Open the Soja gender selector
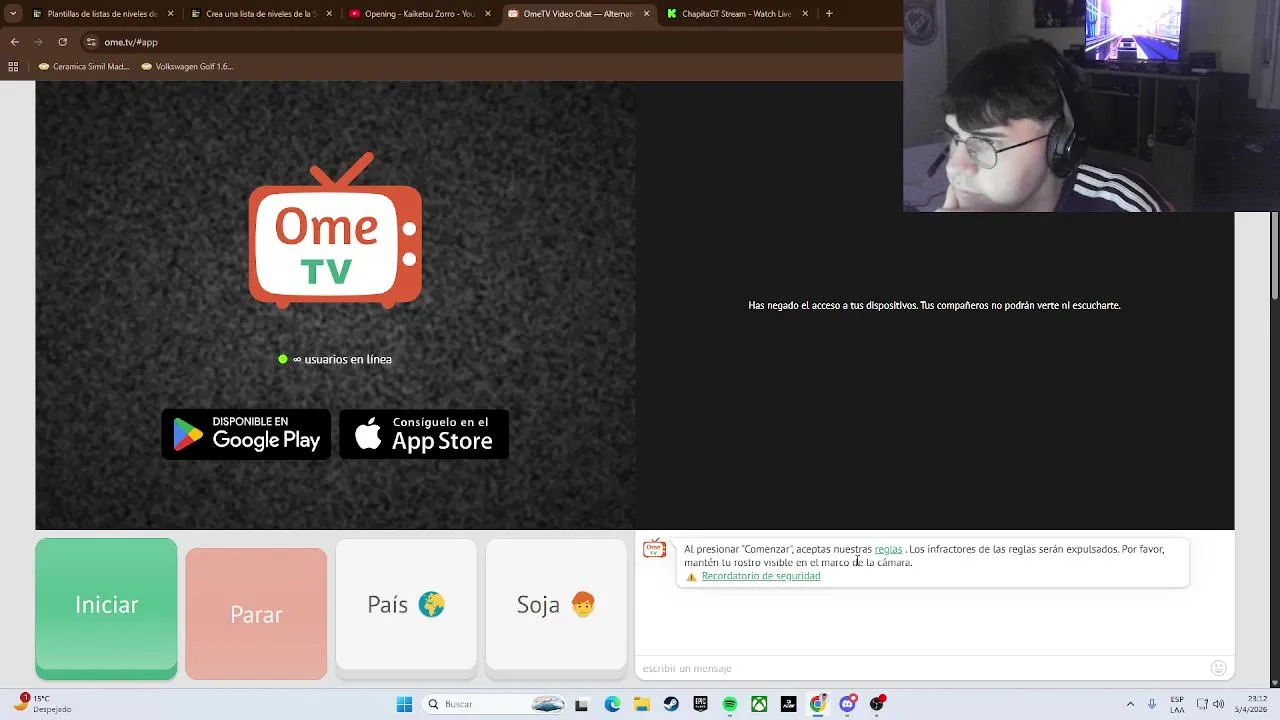 tap(556, 605)
